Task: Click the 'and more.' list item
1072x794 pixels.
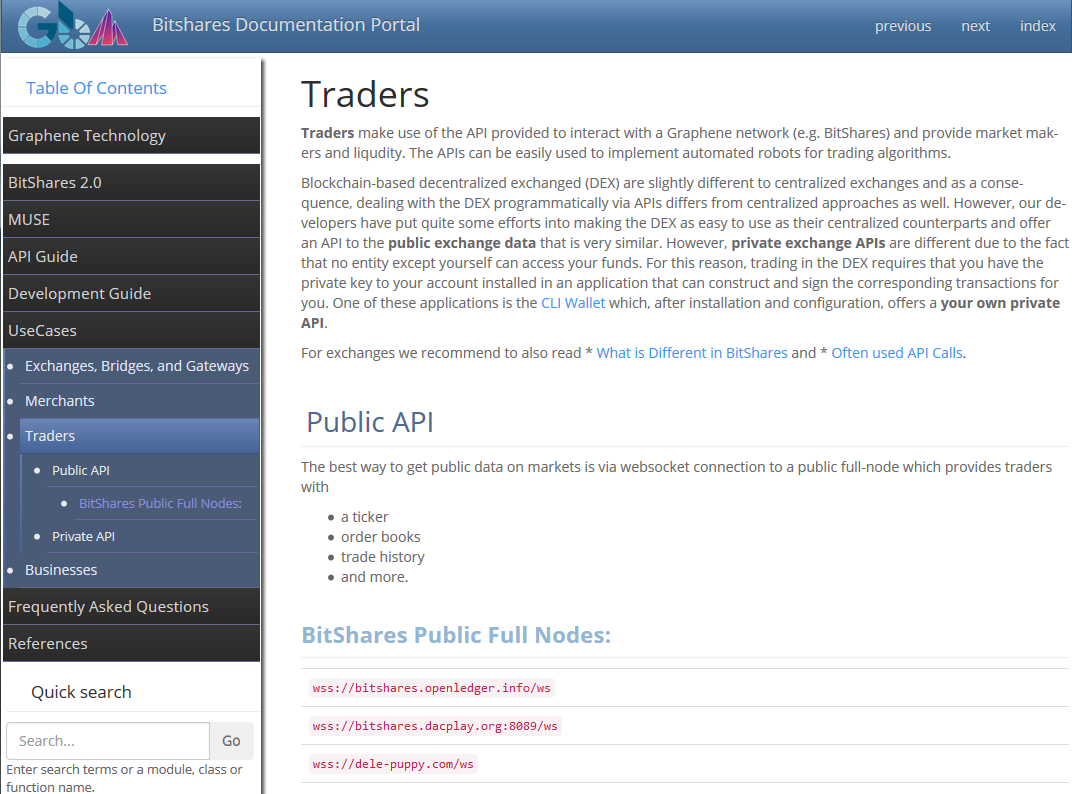Action: tap(375, 577)
